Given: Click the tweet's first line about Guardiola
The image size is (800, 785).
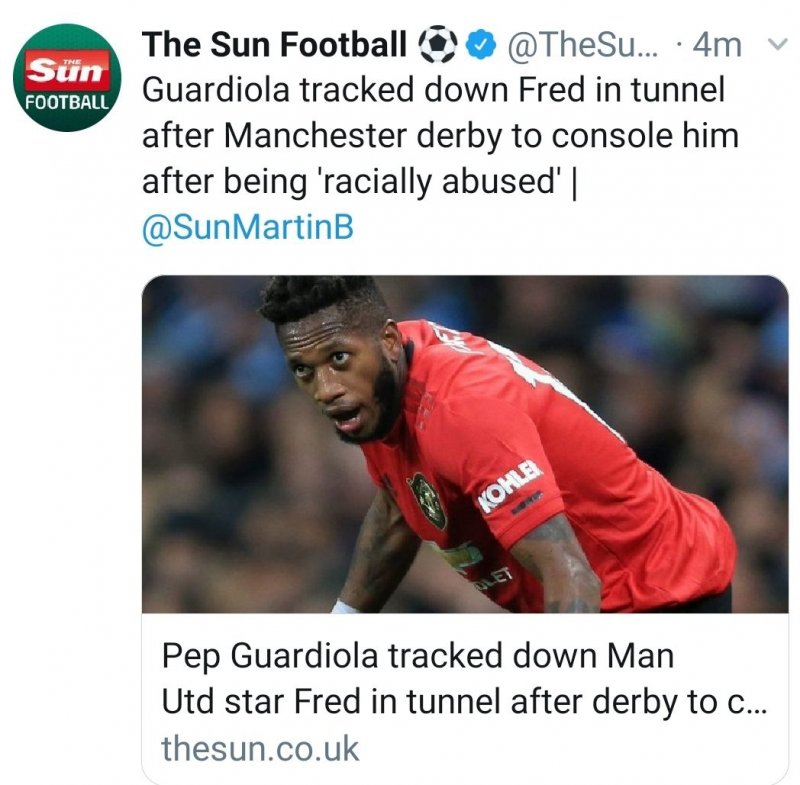Looking at the screenshot, I should coord(433,90).
